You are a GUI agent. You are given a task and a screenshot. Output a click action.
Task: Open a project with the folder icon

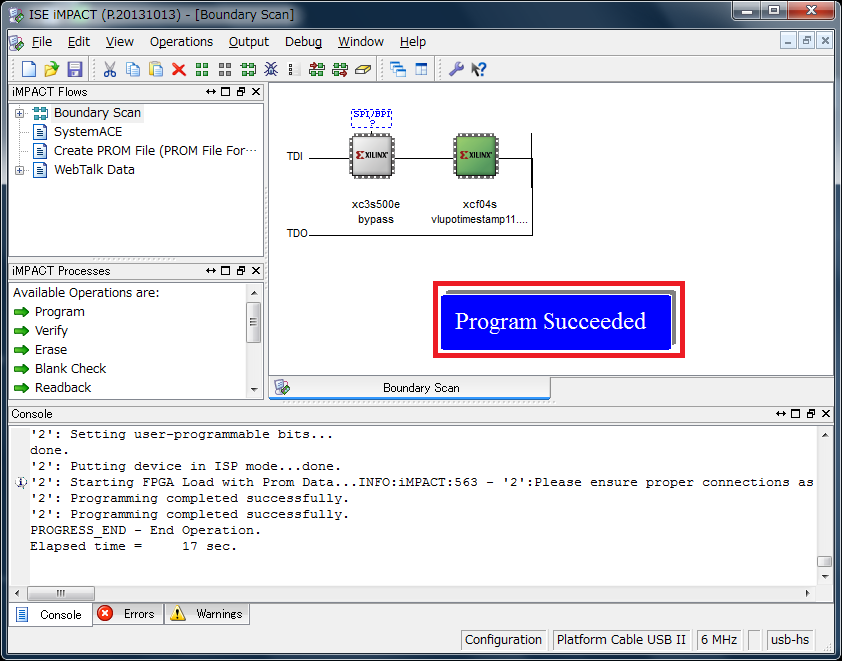point(52,69)
